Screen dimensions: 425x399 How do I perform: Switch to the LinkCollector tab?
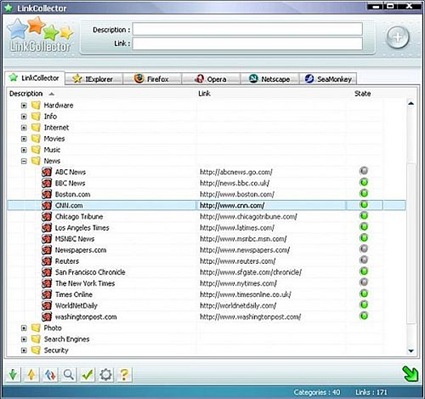(34, 78)
